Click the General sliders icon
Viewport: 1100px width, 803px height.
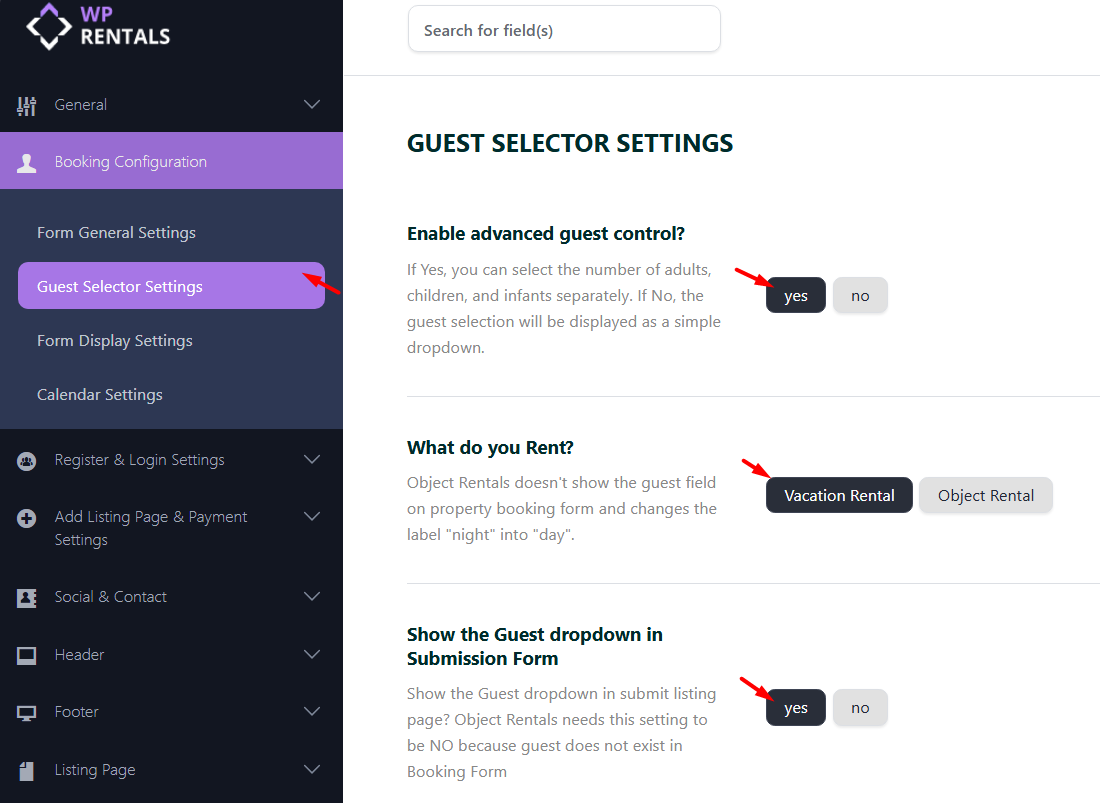point(27,105)
